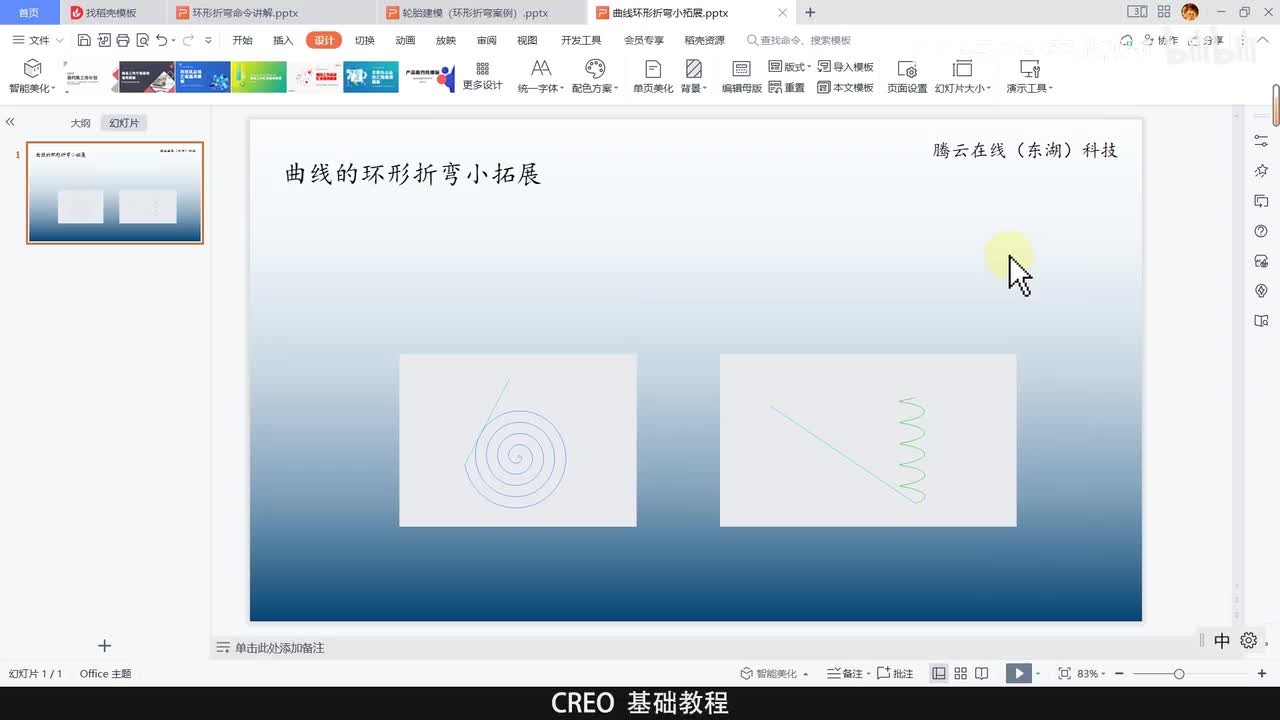Open the 83% zoom level dropdown
This screenshot has height=720, width=1280.
pyautogui.click(x=1091, y=674)
